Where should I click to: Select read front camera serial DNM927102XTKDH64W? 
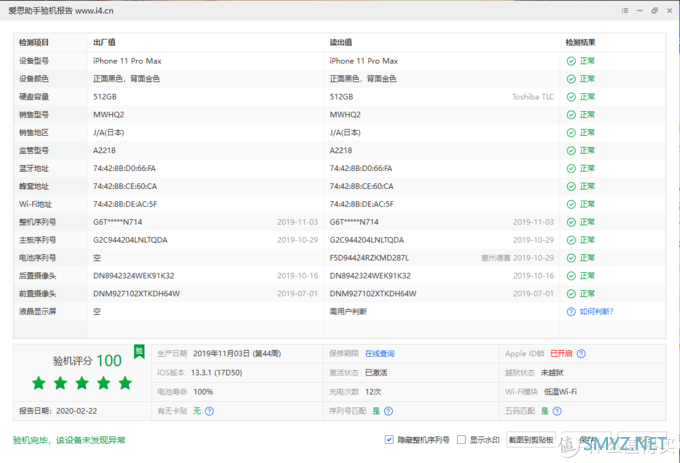pos(373,294)
